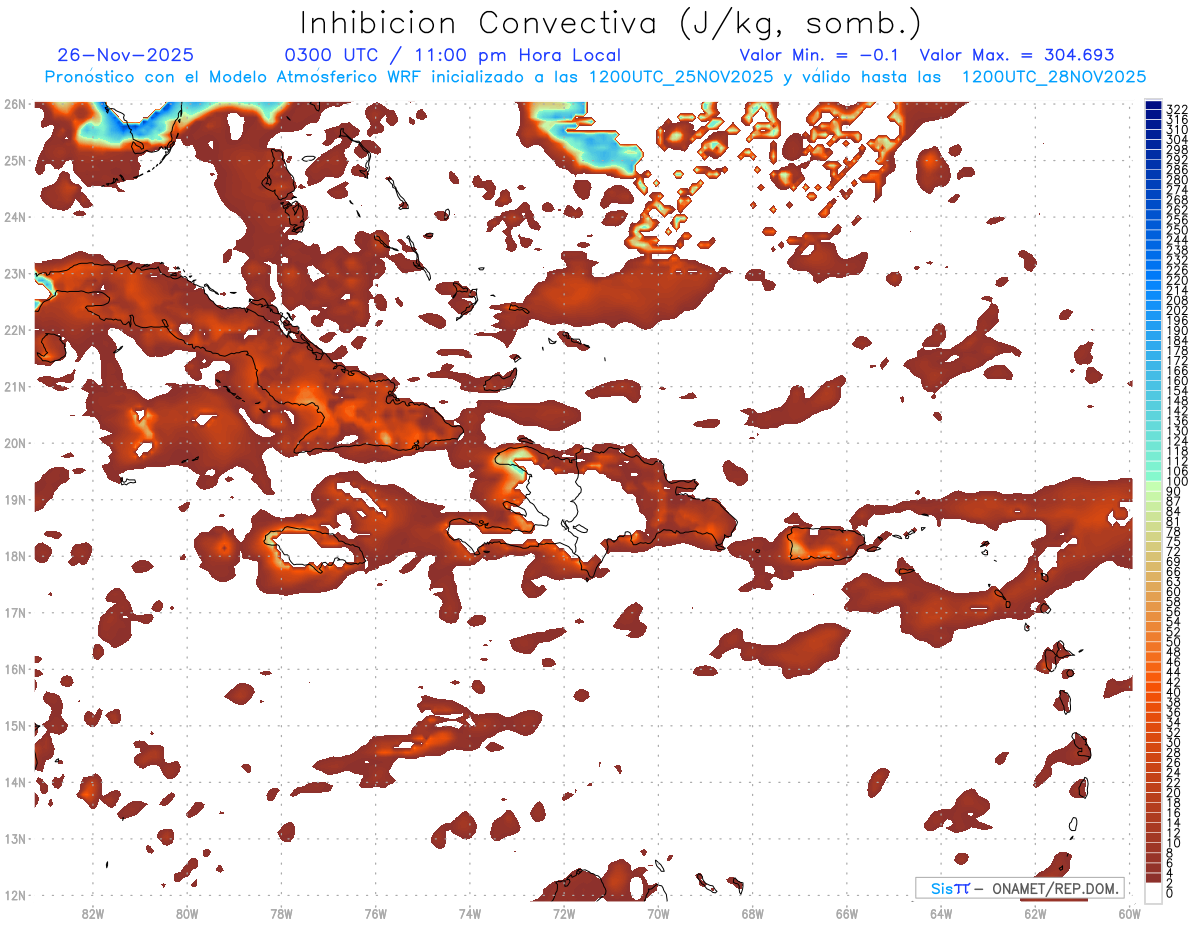Click the '22N' latitude label
Viewport: 1200px width, 927px height.
(15, 330)
